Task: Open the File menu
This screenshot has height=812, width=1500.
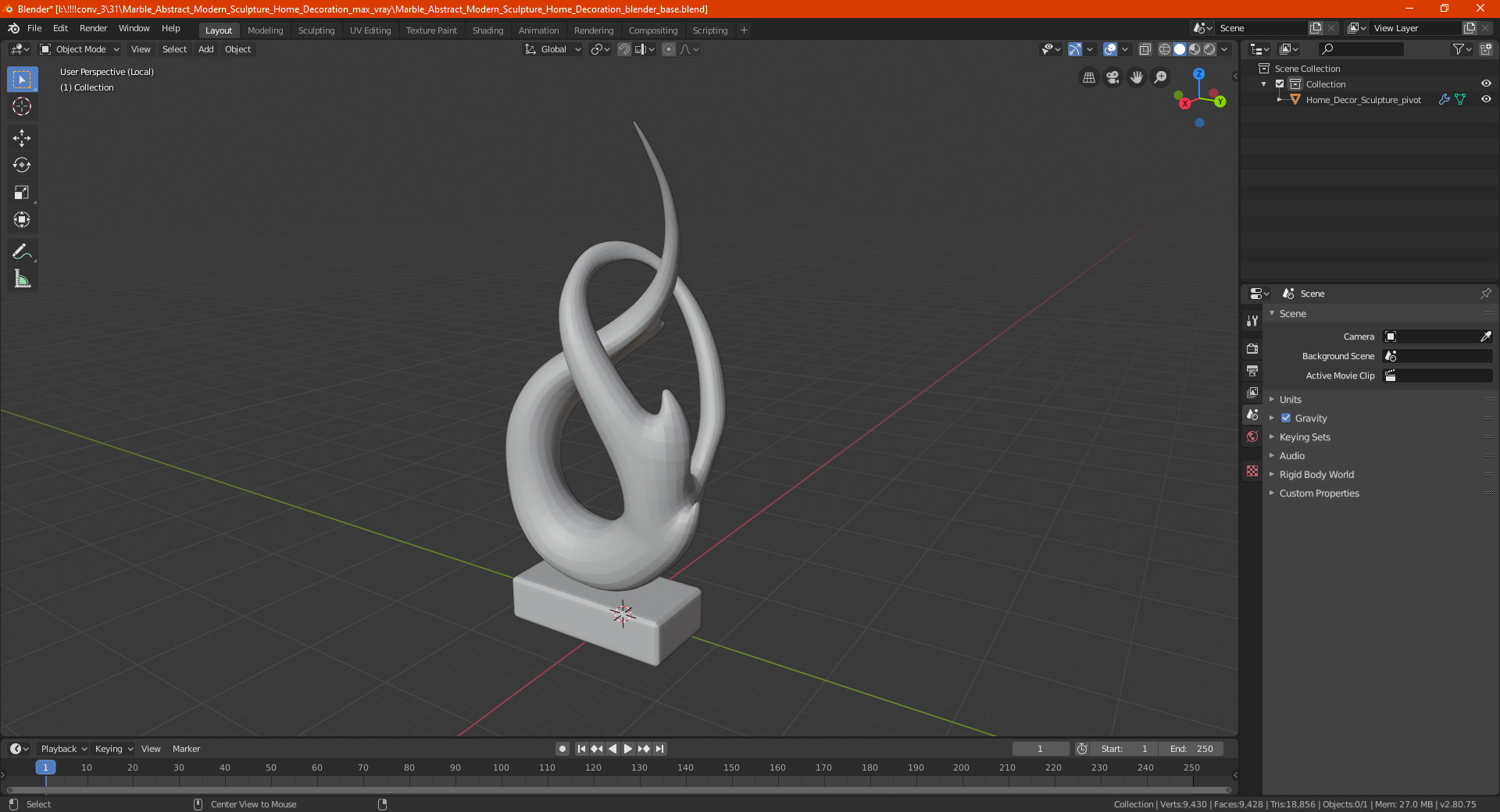Action: point(34,28)
